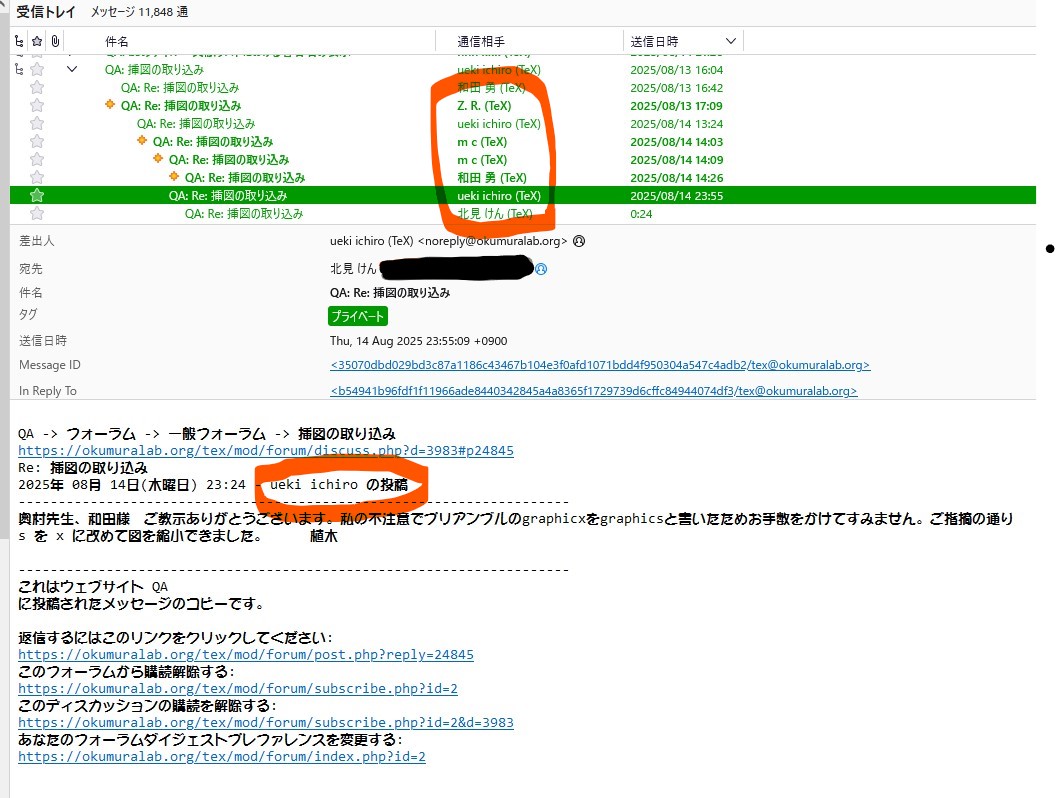Star the message dated 2025/08/13 16:04
The width and height of the screenshot is (1056, 798).
[37, 69]
